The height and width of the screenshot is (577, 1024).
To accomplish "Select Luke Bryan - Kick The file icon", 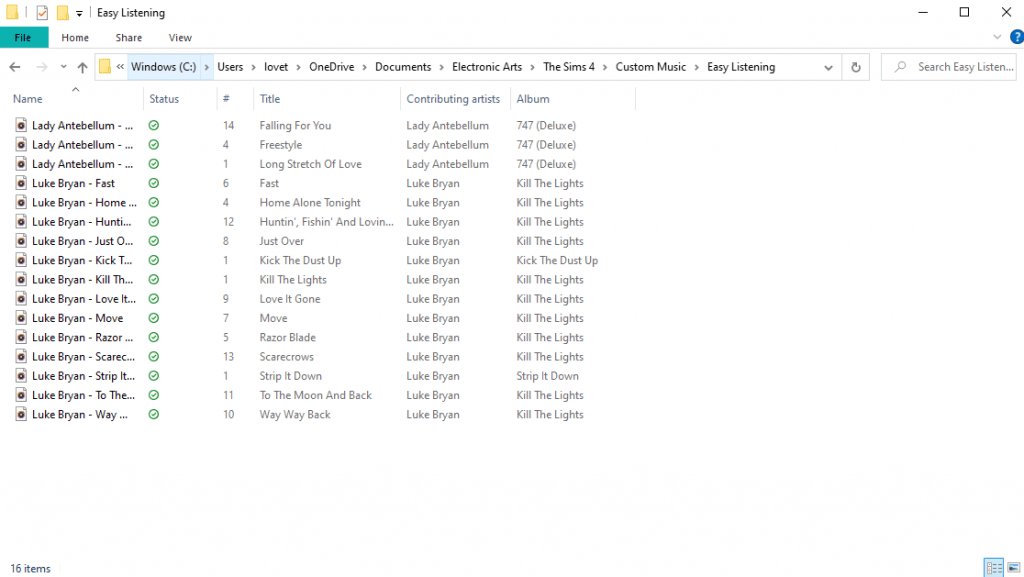I will pos(21,260).
